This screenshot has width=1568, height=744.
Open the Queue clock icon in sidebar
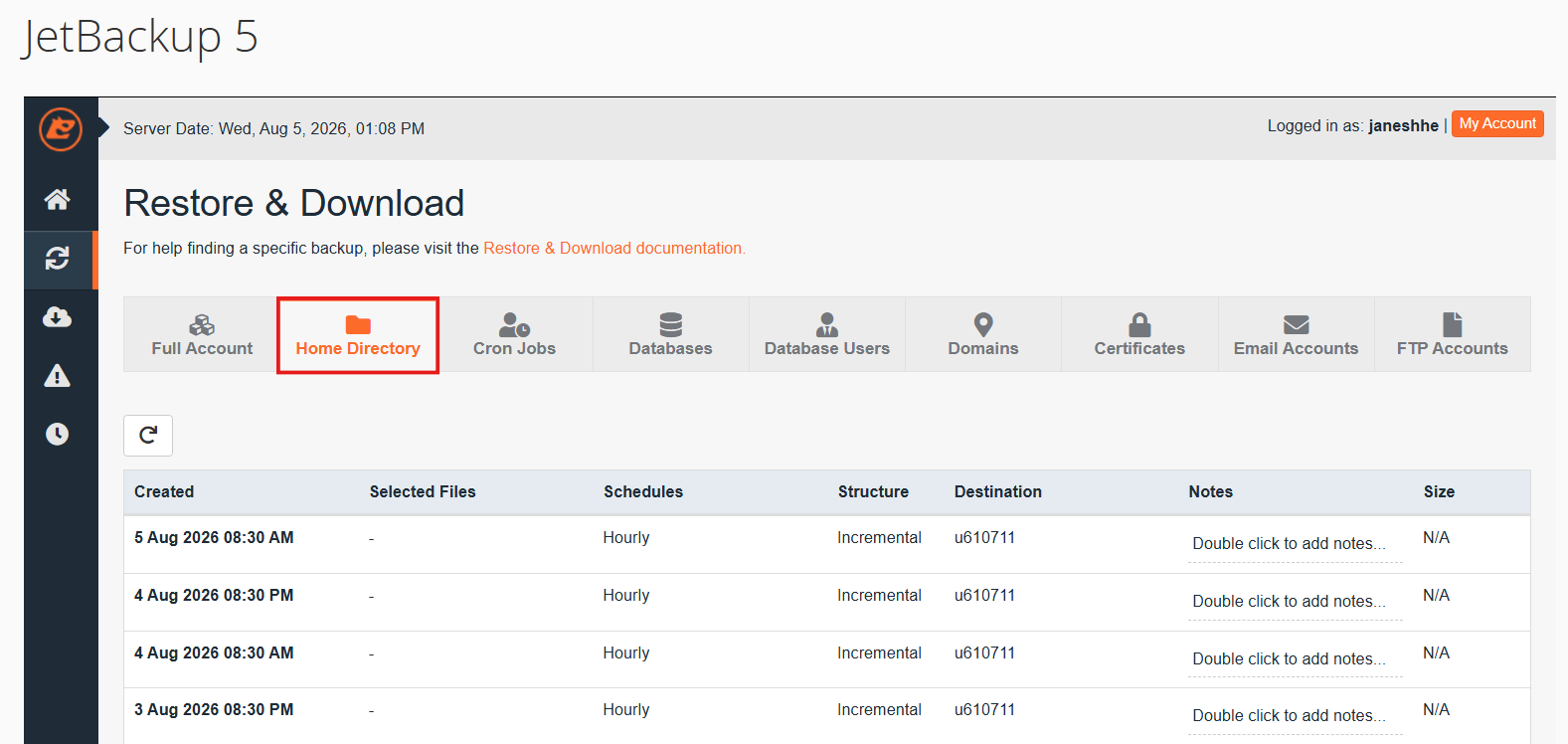[57, 434]
